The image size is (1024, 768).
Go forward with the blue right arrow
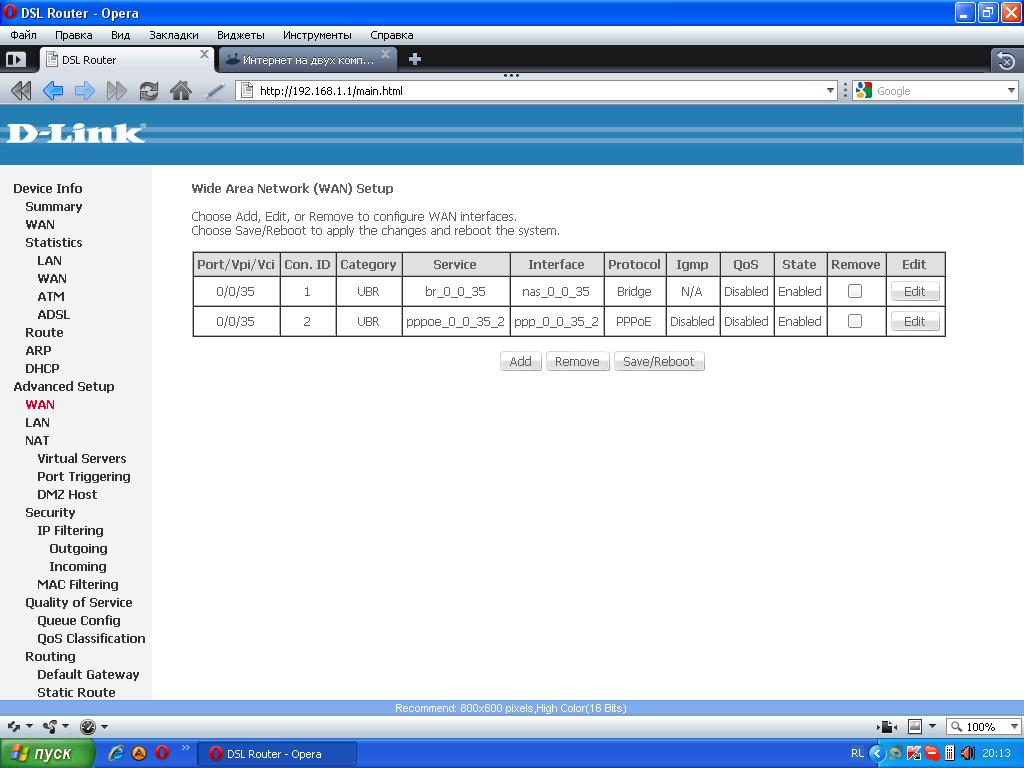85,91
